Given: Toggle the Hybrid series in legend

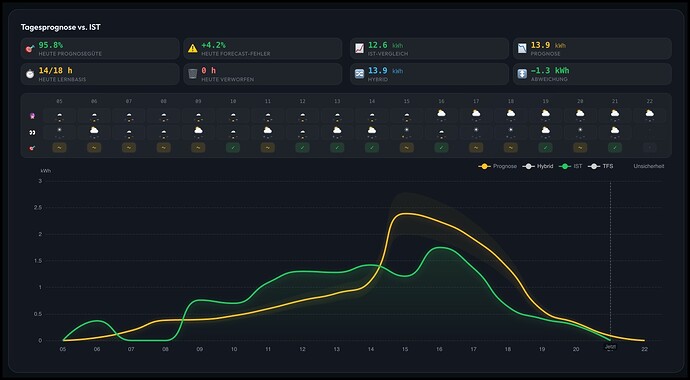Looking at the screenshot, I should click(538, 166).
